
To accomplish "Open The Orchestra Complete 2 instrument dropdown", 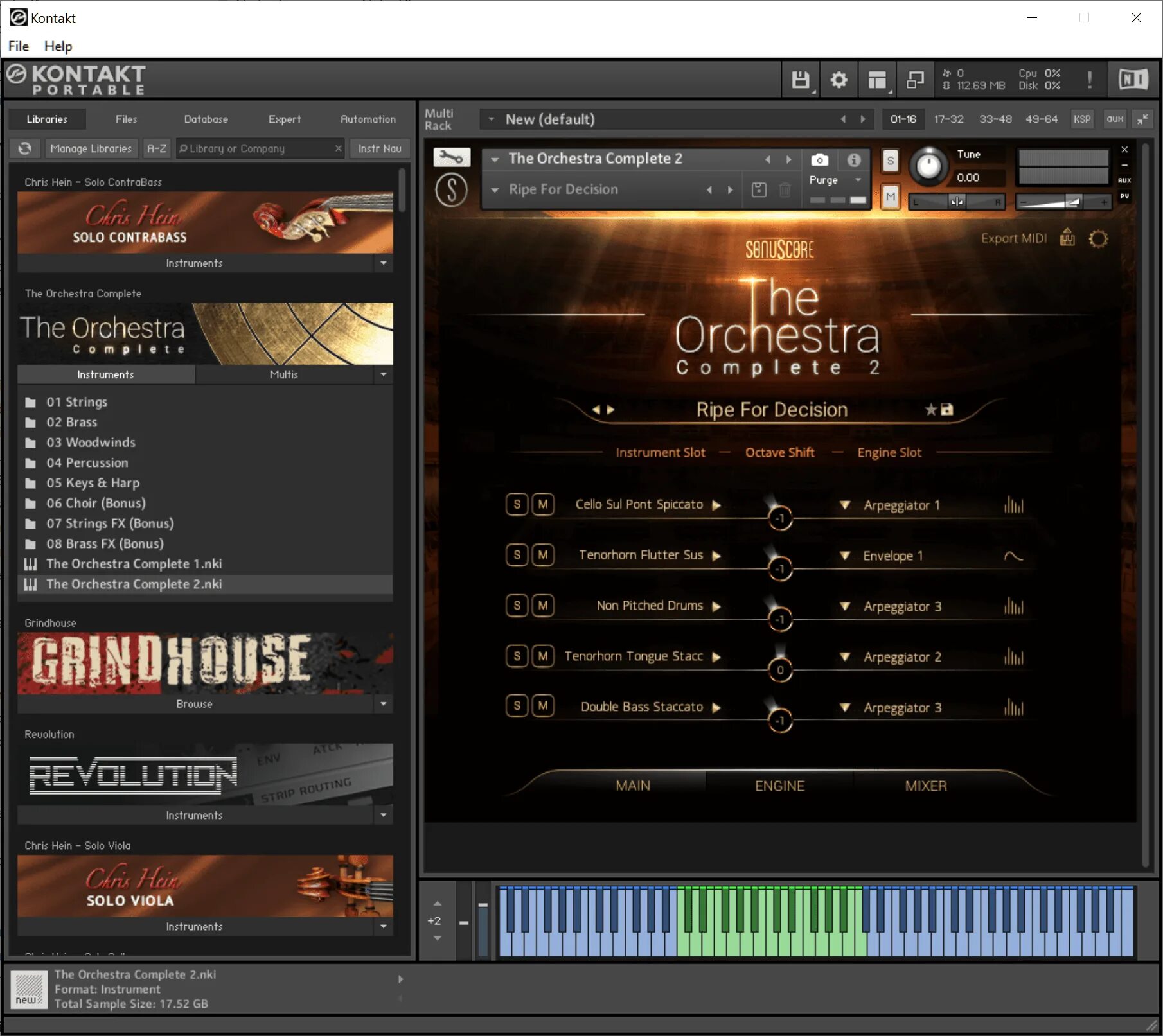I will click(x=495, y=159).
